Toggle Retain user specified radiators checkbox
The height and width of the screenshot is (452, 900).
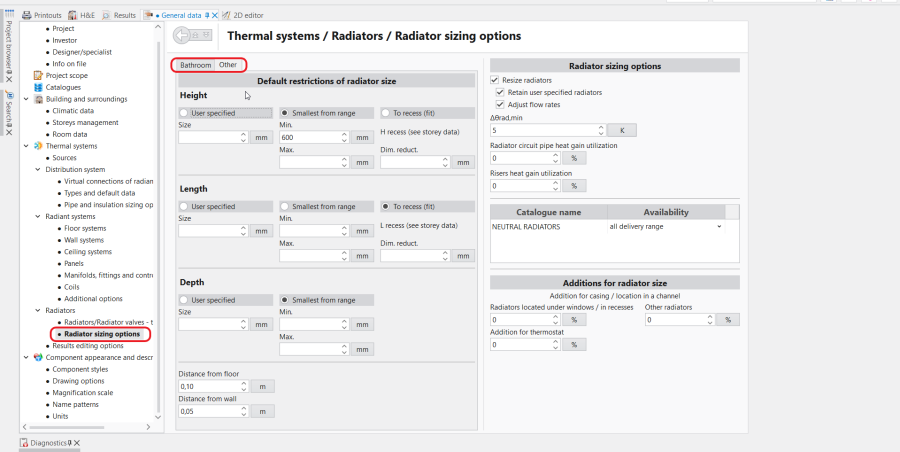500,92
